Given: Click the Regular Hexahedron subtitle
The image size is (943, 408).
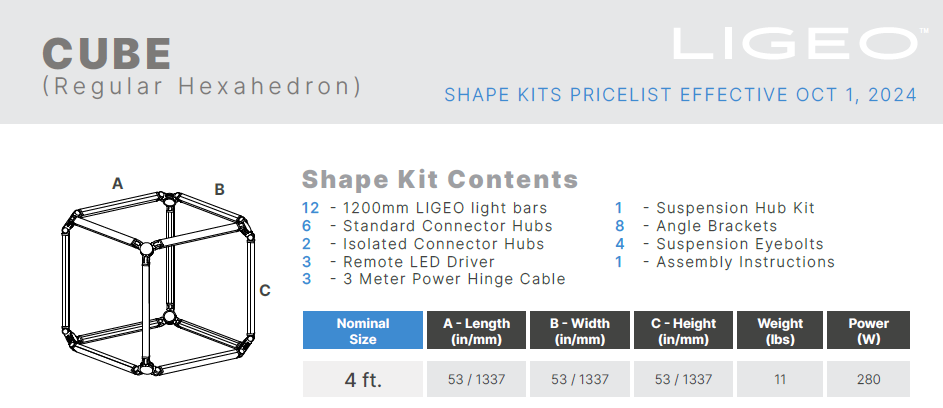Looking at the screenshot, I should pos(201,86).
